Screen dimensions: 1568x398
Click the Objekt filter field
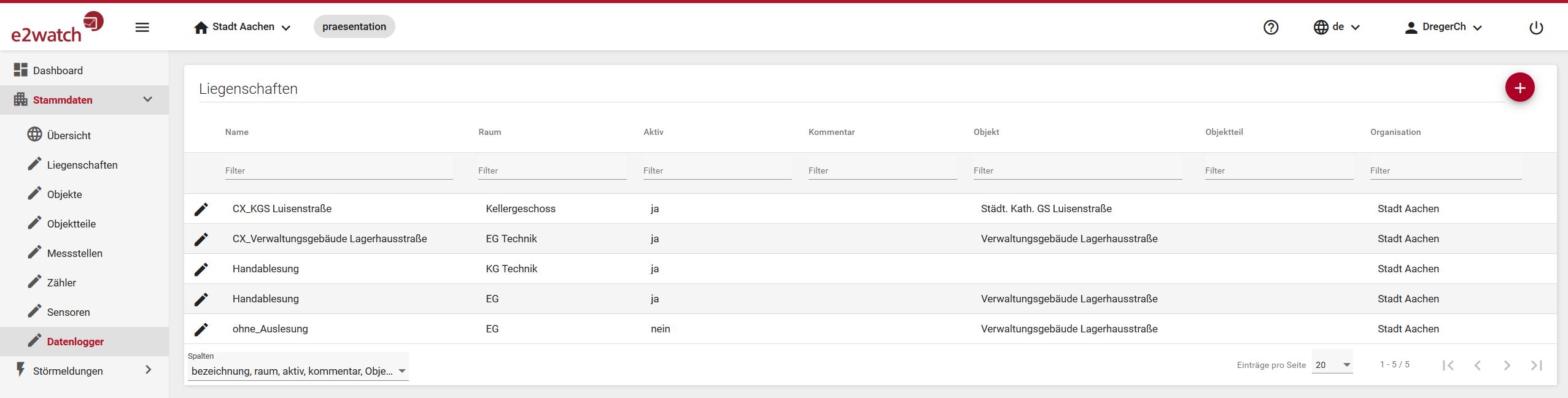(x=1077, y=170)
